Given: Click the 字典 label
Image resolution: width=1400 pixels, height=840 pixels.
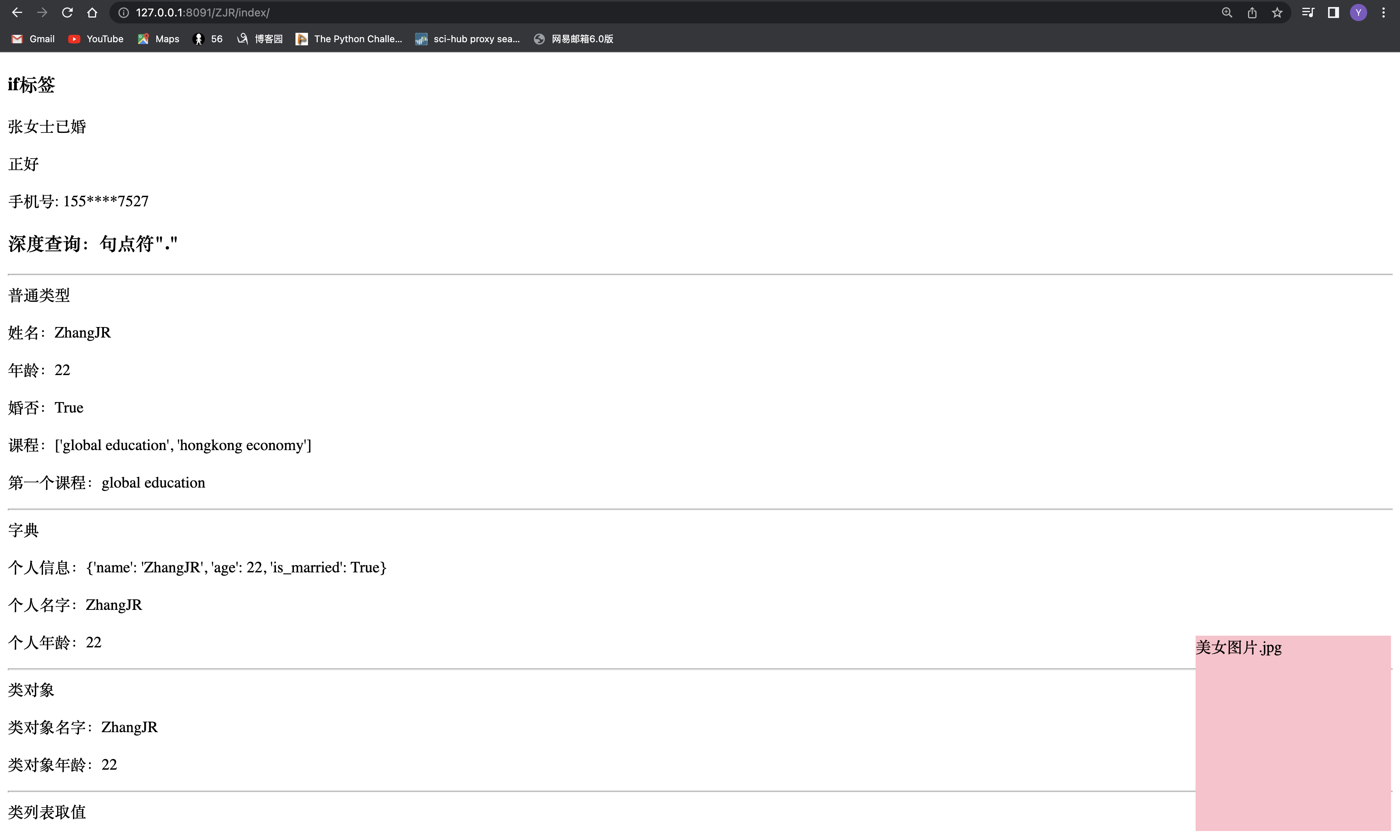Looking at the screenshot, I should [23, 531].
